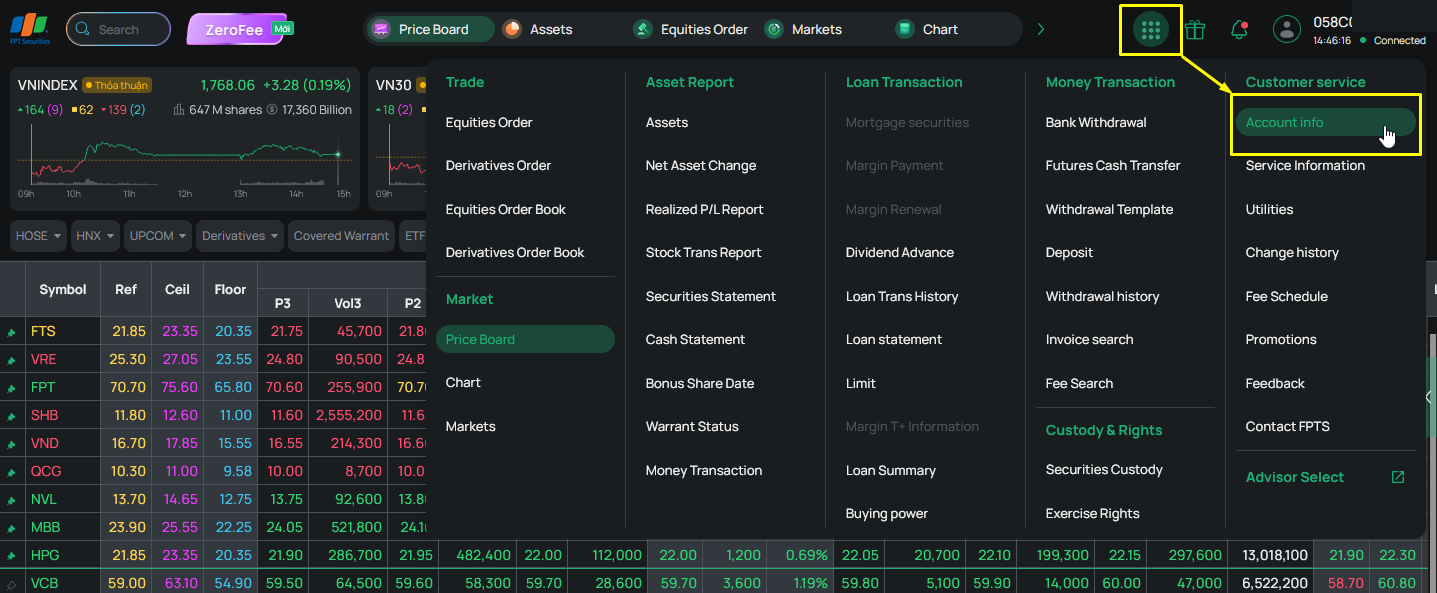Image resolution: width=1437 pixels, height=593 pixels.
Task: Click the Equities Order tab icon
Action: [x=643, y=30]
